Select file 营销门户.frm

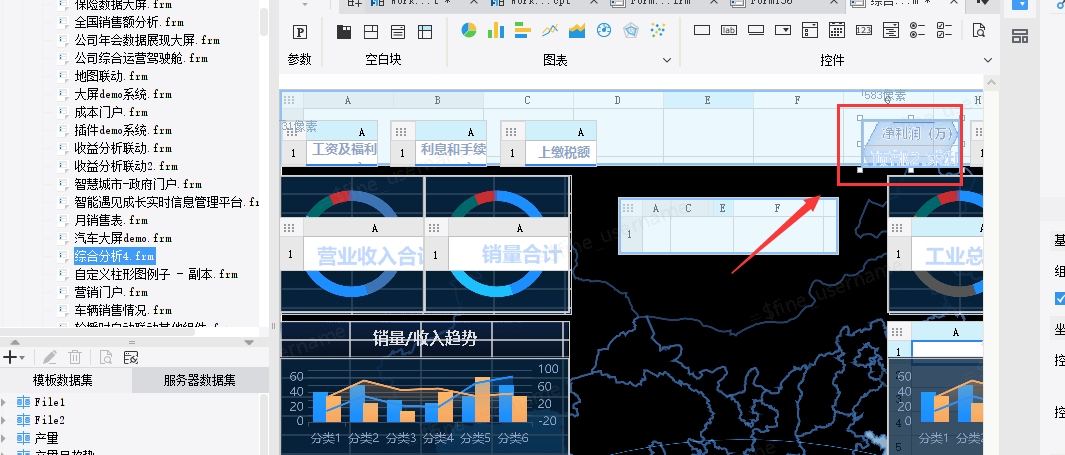click(x=111, y=292)
